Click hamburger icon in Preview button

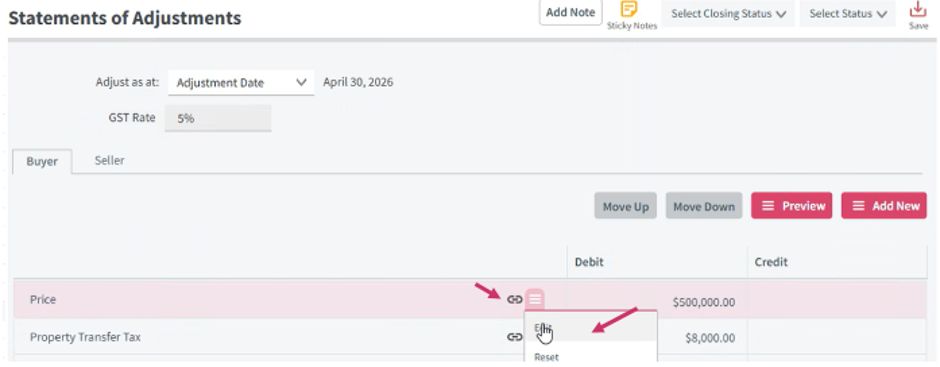pyautogui.click(x=767, y=206)
